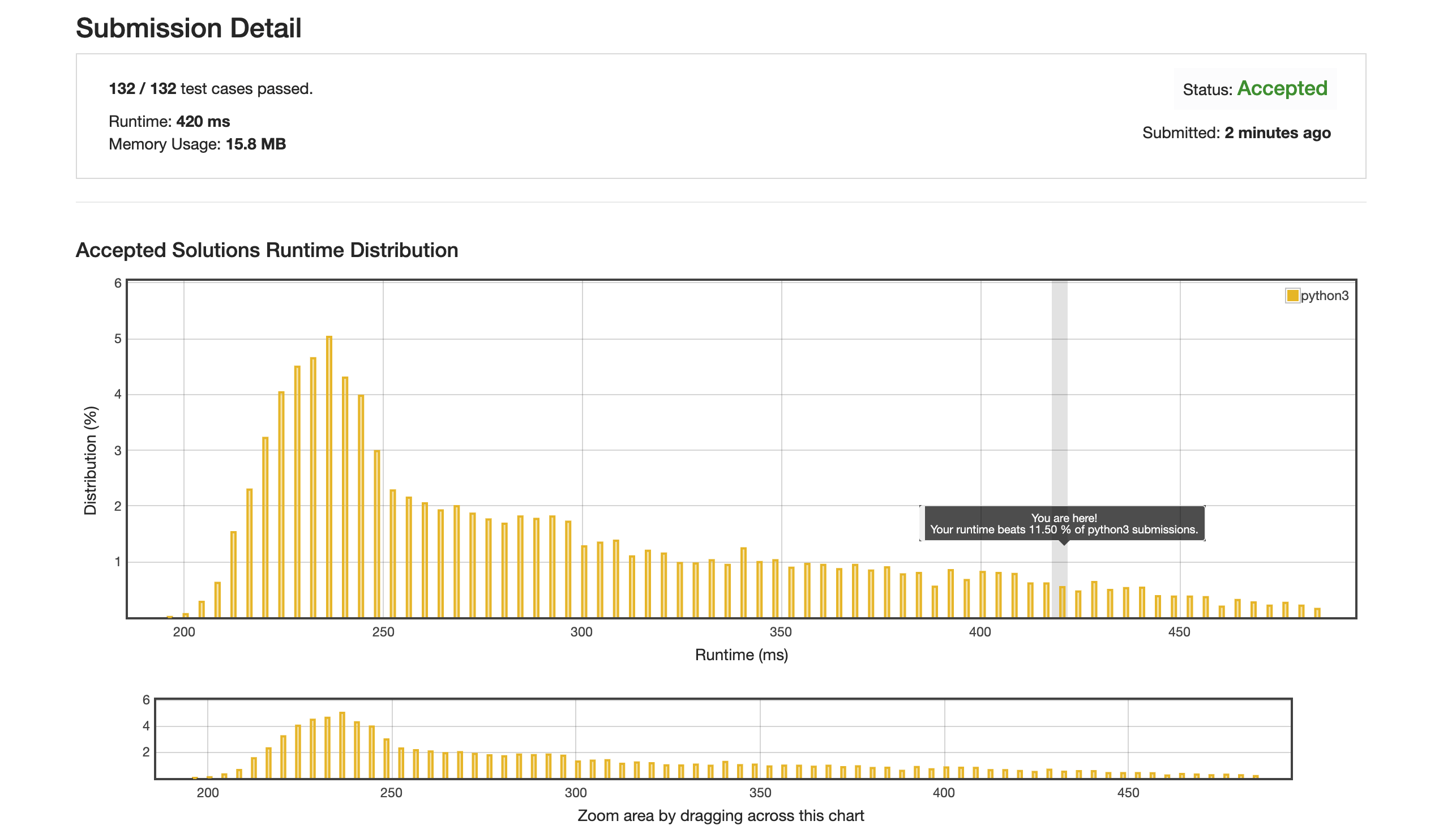Click the 450 tick label on overview chart
This screenshot has height=838, width=1456.
tap(1128, 793)
